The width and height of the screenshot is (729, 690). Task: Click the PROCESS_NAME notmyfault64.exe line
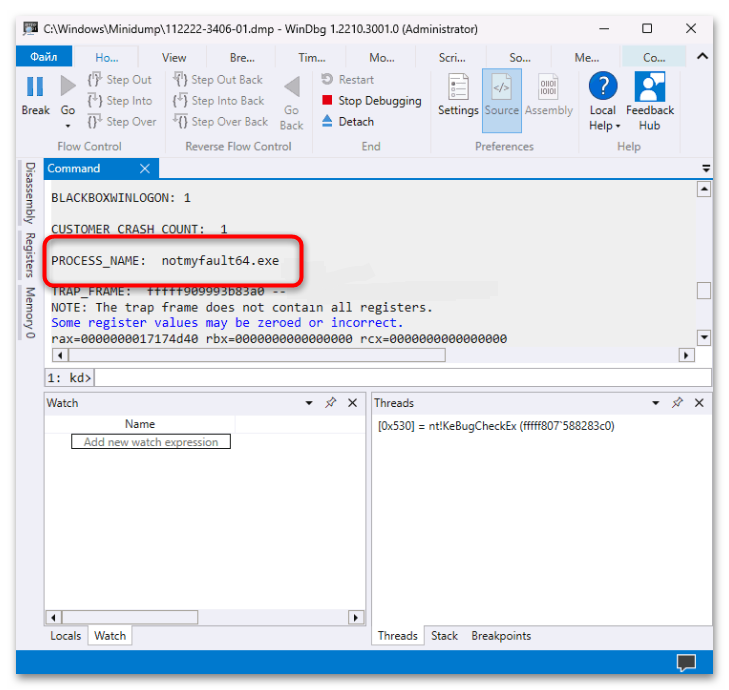point(165,261)
